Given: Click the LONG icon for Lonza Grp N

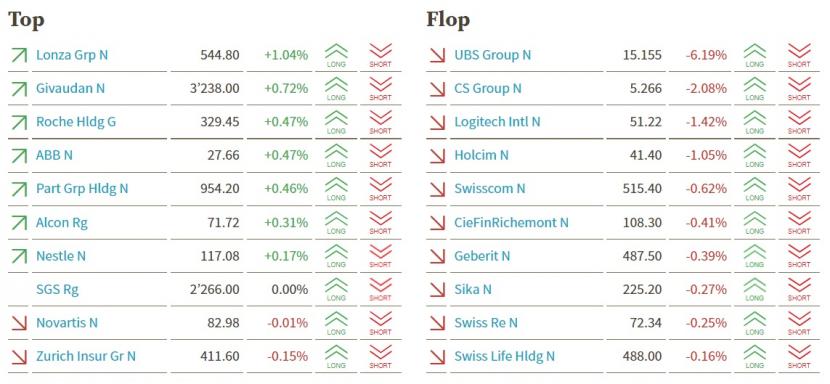Looking at the screenshot, I should 336,55.
